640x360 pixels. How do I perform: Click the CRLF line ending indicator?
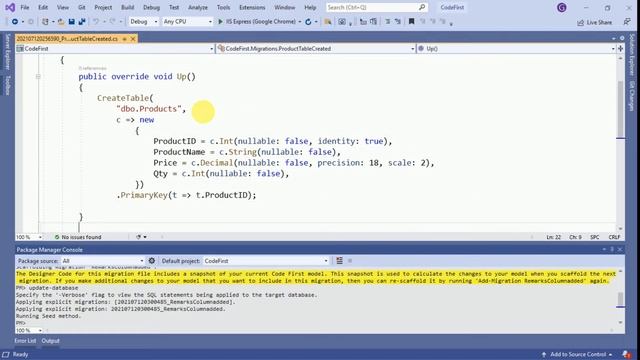(614, 237)
